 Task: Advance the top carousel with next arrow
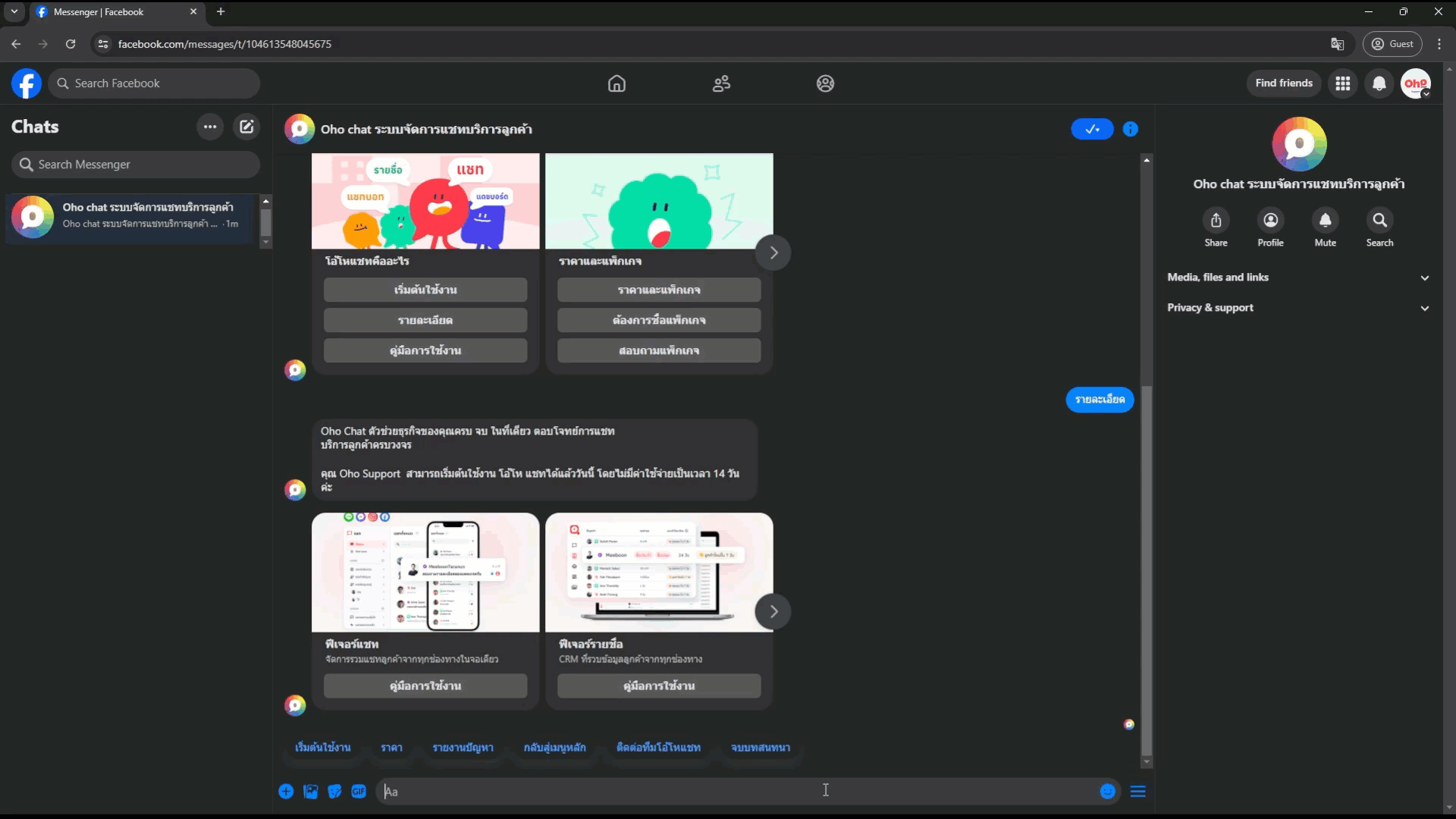[x=773, y=253]
